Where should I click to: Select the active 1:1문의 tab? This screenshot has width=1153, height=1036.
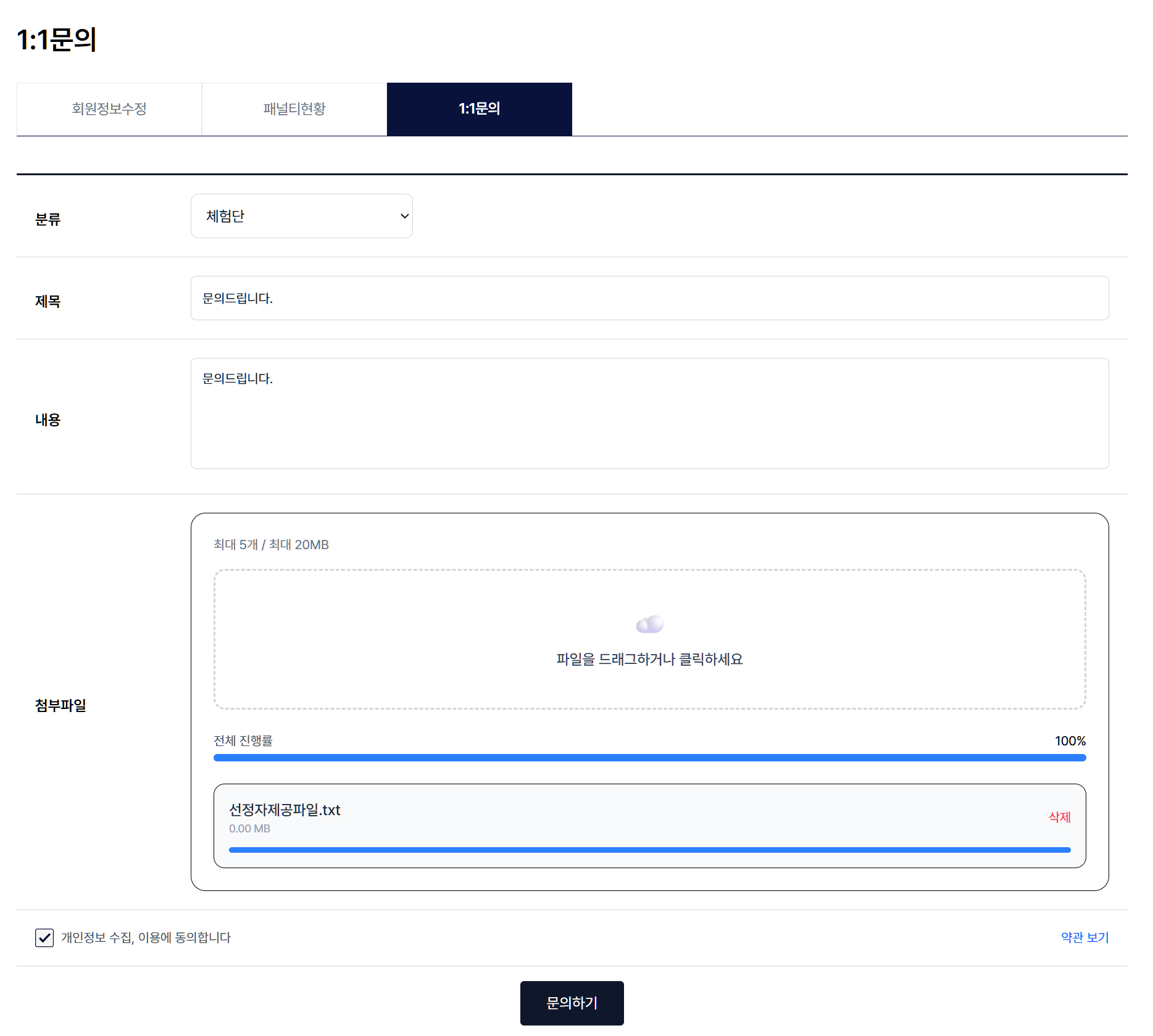[479, 109]
